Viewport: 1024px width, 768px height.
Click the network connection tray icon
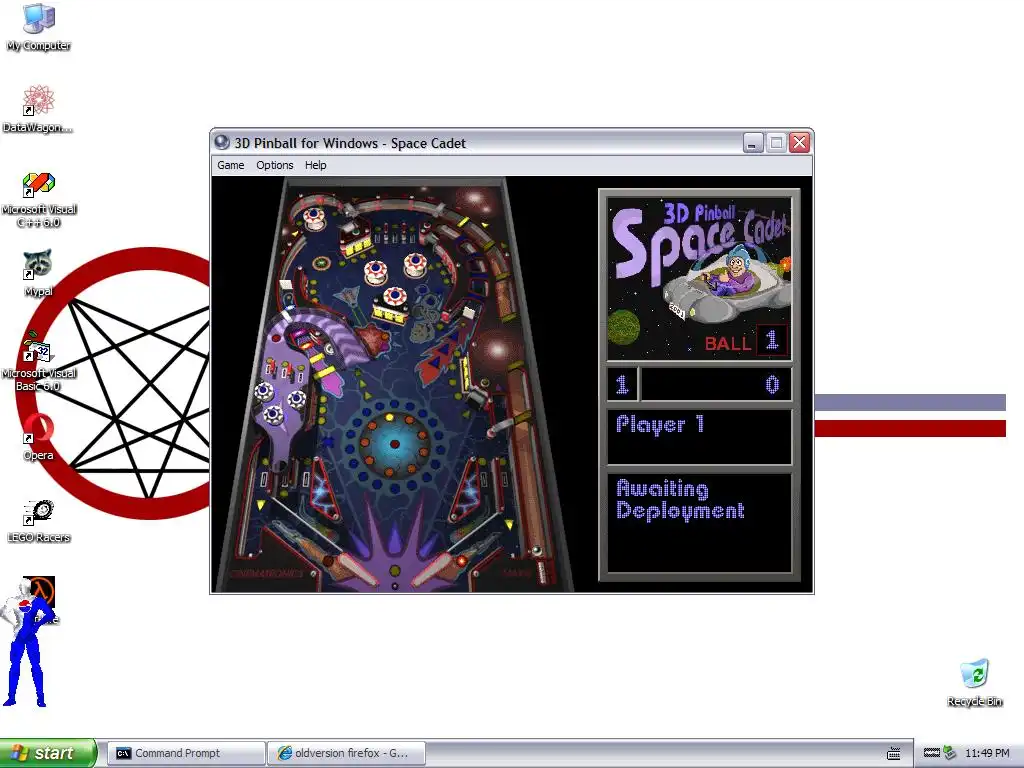(950, 753)
